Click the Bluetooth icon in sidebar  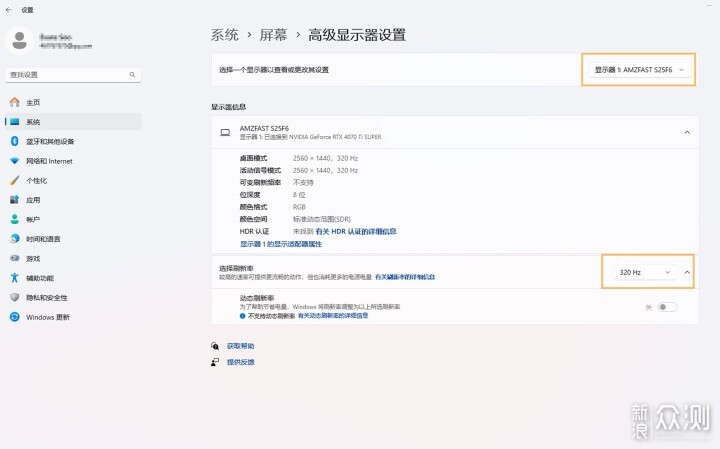[15, 141]
